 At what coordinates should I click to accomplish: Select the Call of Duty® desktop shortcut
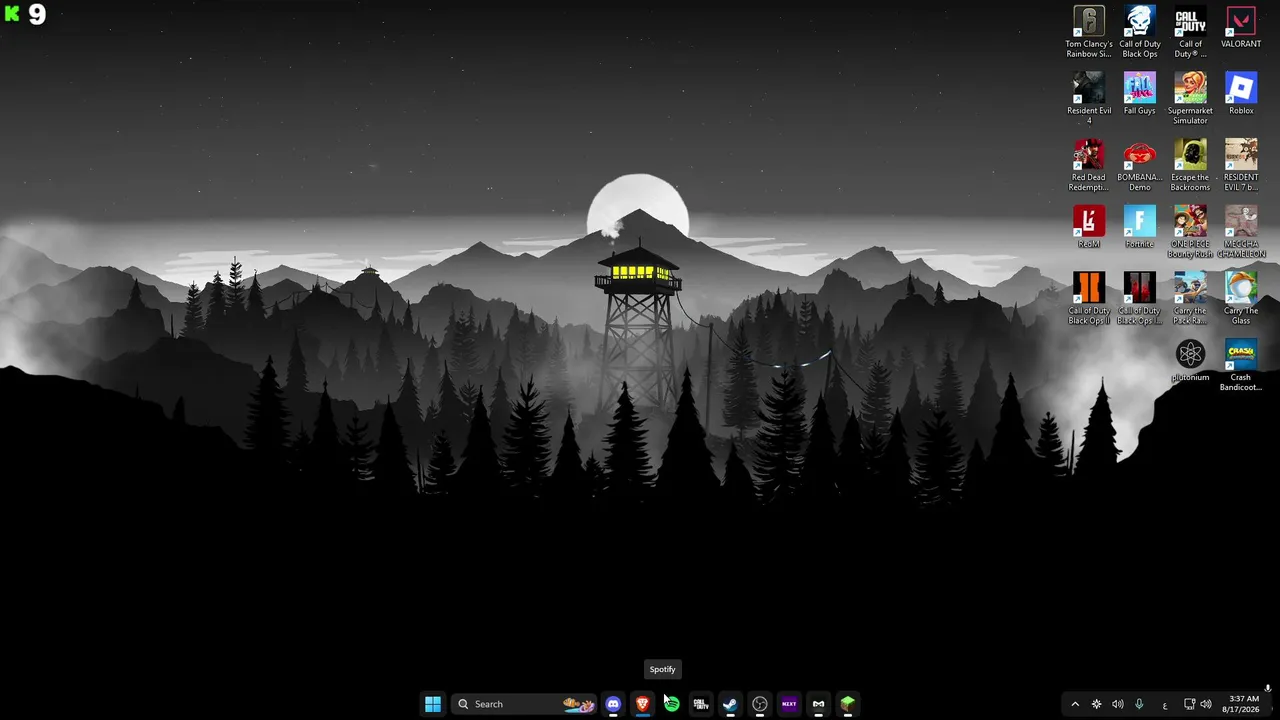[x=1190, y=32]
